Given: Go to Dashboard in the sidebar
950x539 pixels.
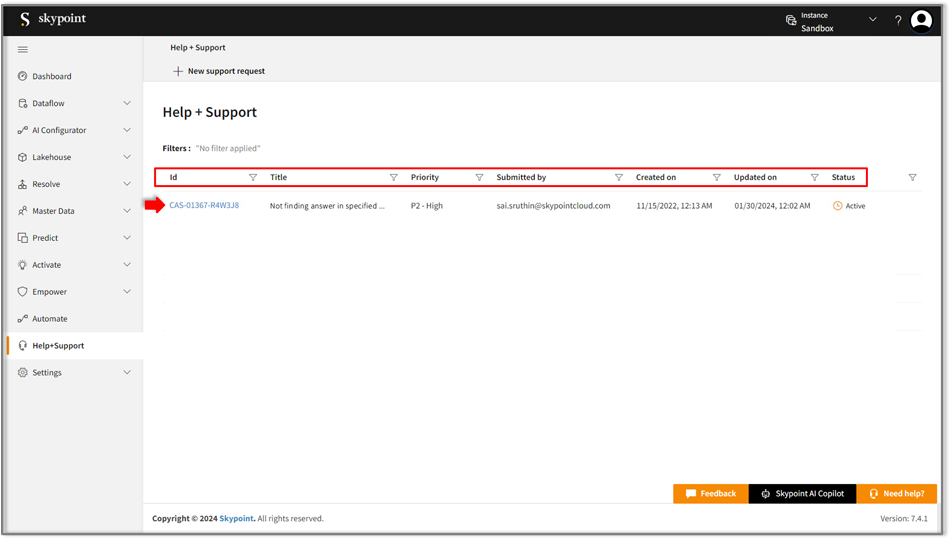Looking at the screenshot, I should coord(51,76).
